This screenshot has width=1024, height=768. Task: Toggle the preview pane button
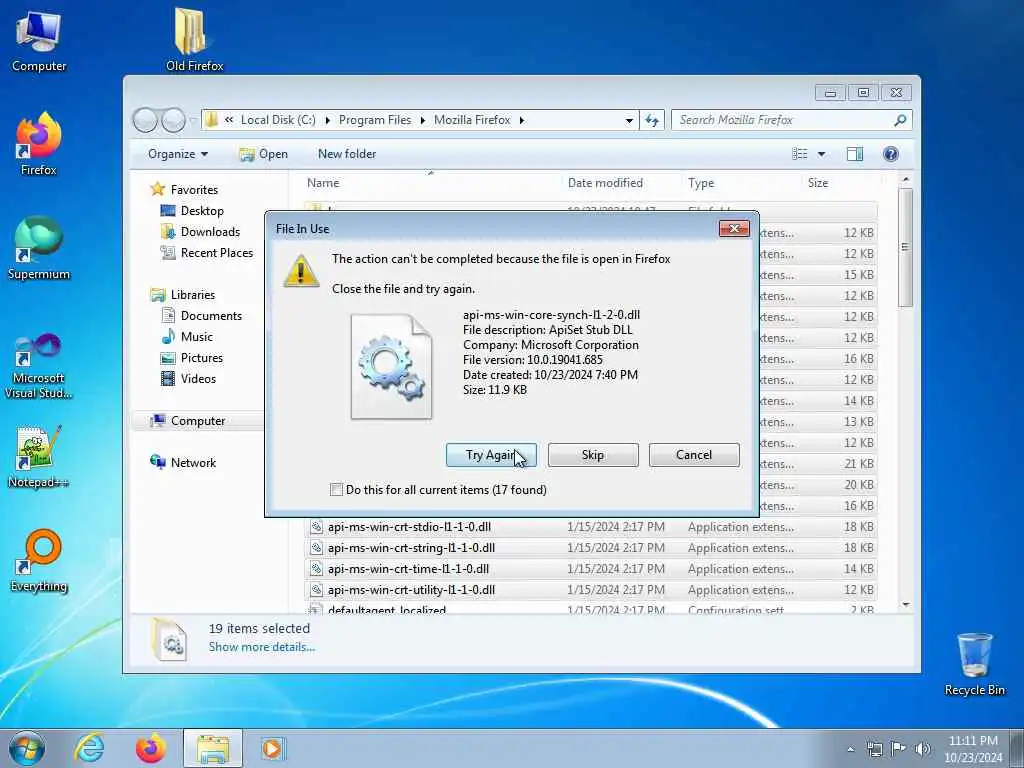pyautogui.click(x=854, y=153)
